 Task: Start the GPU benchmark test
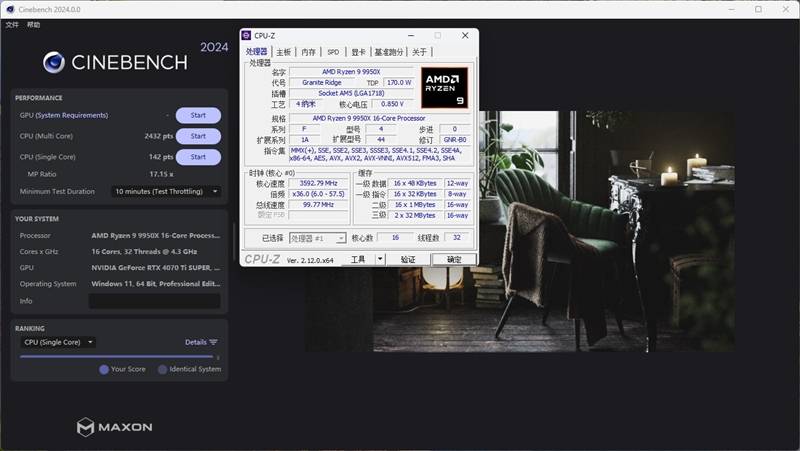click(198, 115)
